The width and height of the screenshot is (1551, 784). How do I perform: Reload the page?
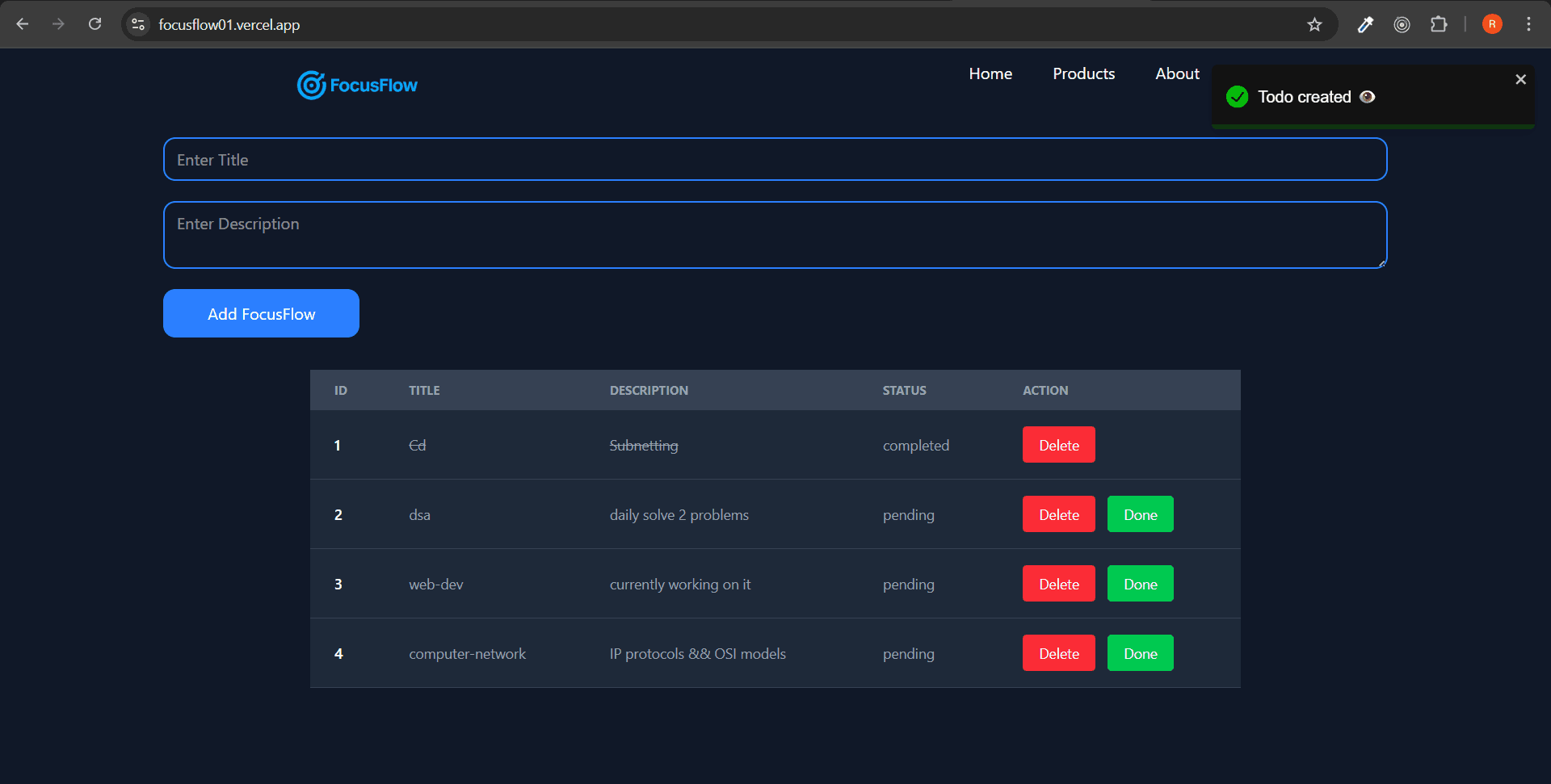[x=95, y=24]
